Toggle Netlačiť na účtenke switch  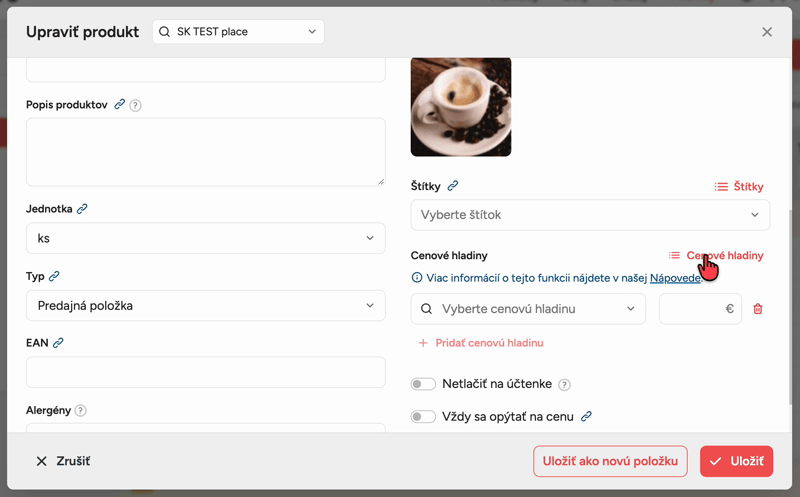pyautogui.click(x=423, y=384)
